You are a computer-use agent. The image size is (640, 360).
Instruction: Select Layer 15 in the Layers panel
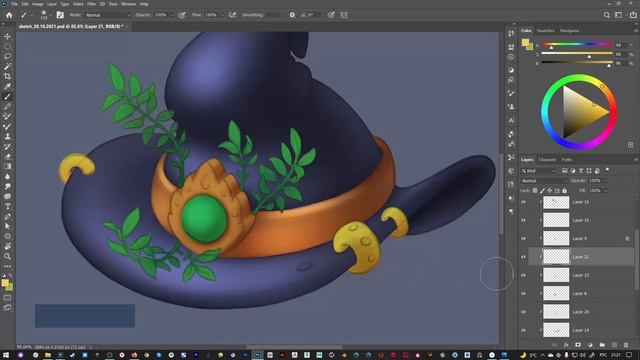tap(581, 275)
